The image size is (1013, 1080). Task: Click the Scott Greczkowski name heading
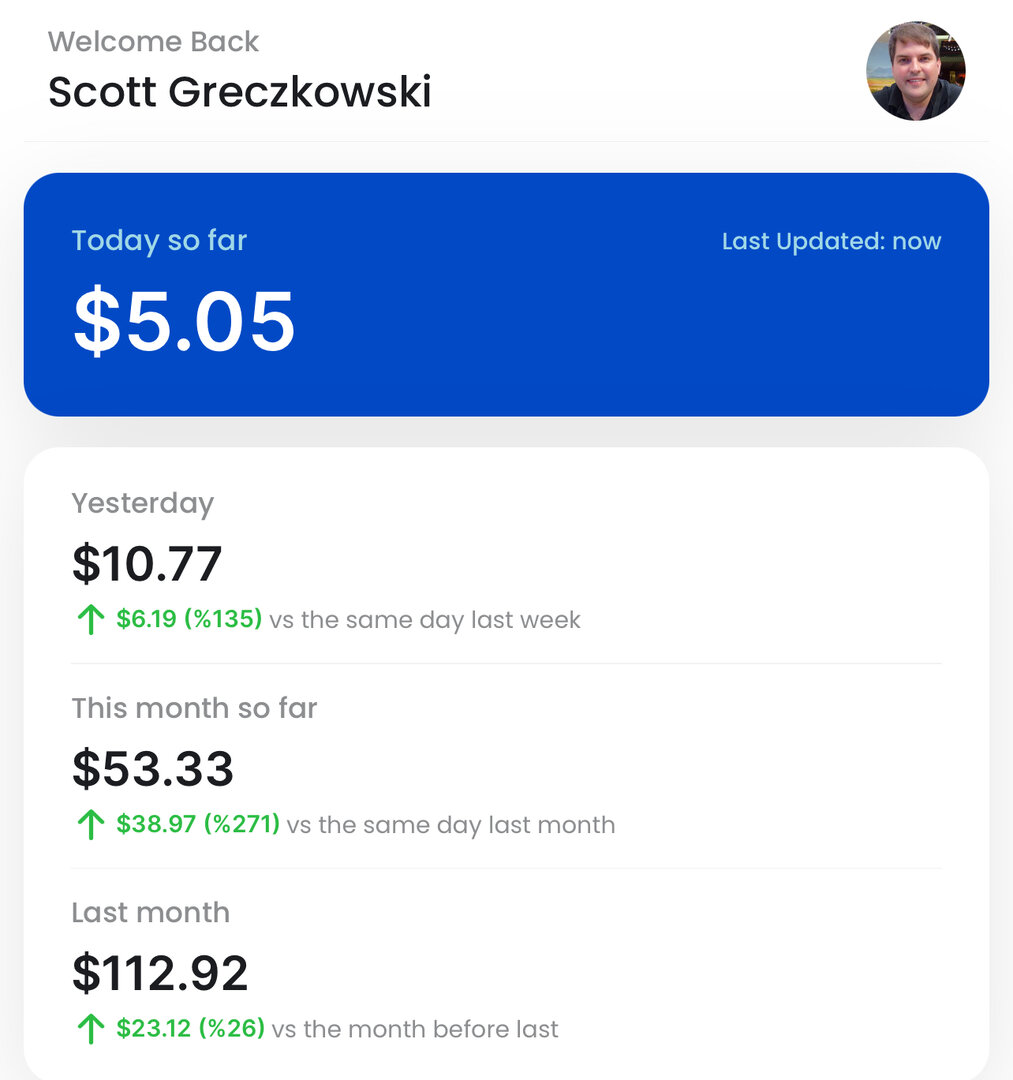coord(240,92)
